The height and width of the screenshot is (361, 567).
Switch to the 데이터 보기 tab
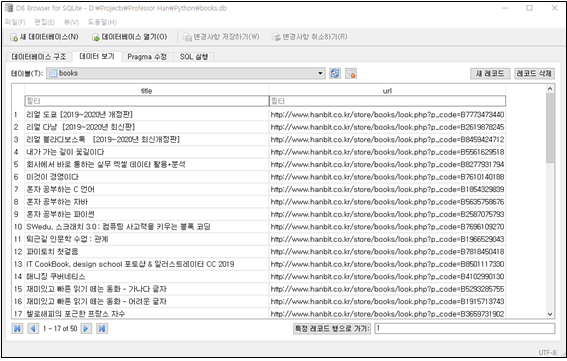[97, 56]
